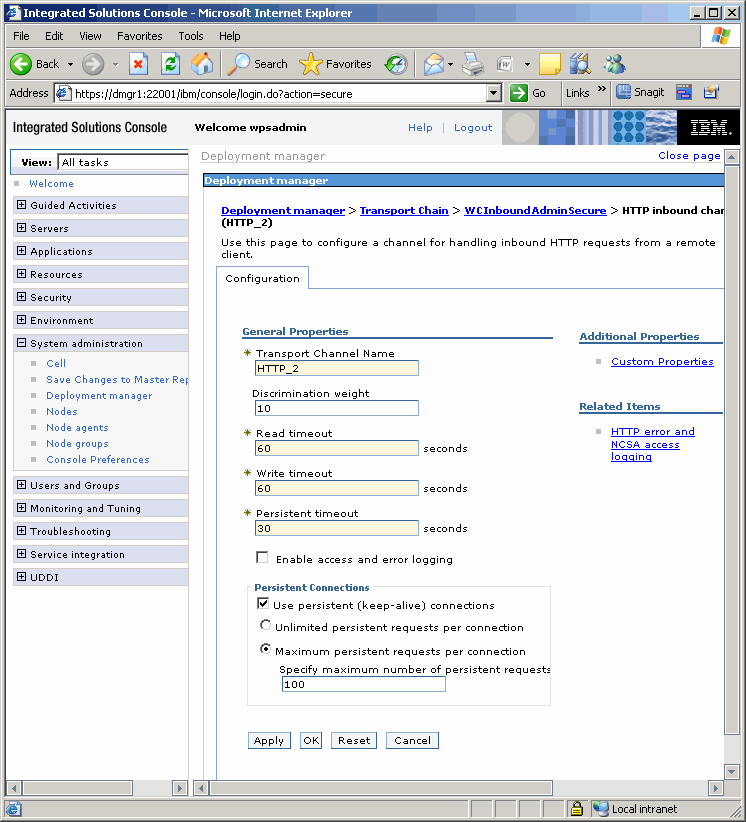Expand the Servers navigation section
This screenshot has width=746, height=822.
coord(22,229)
